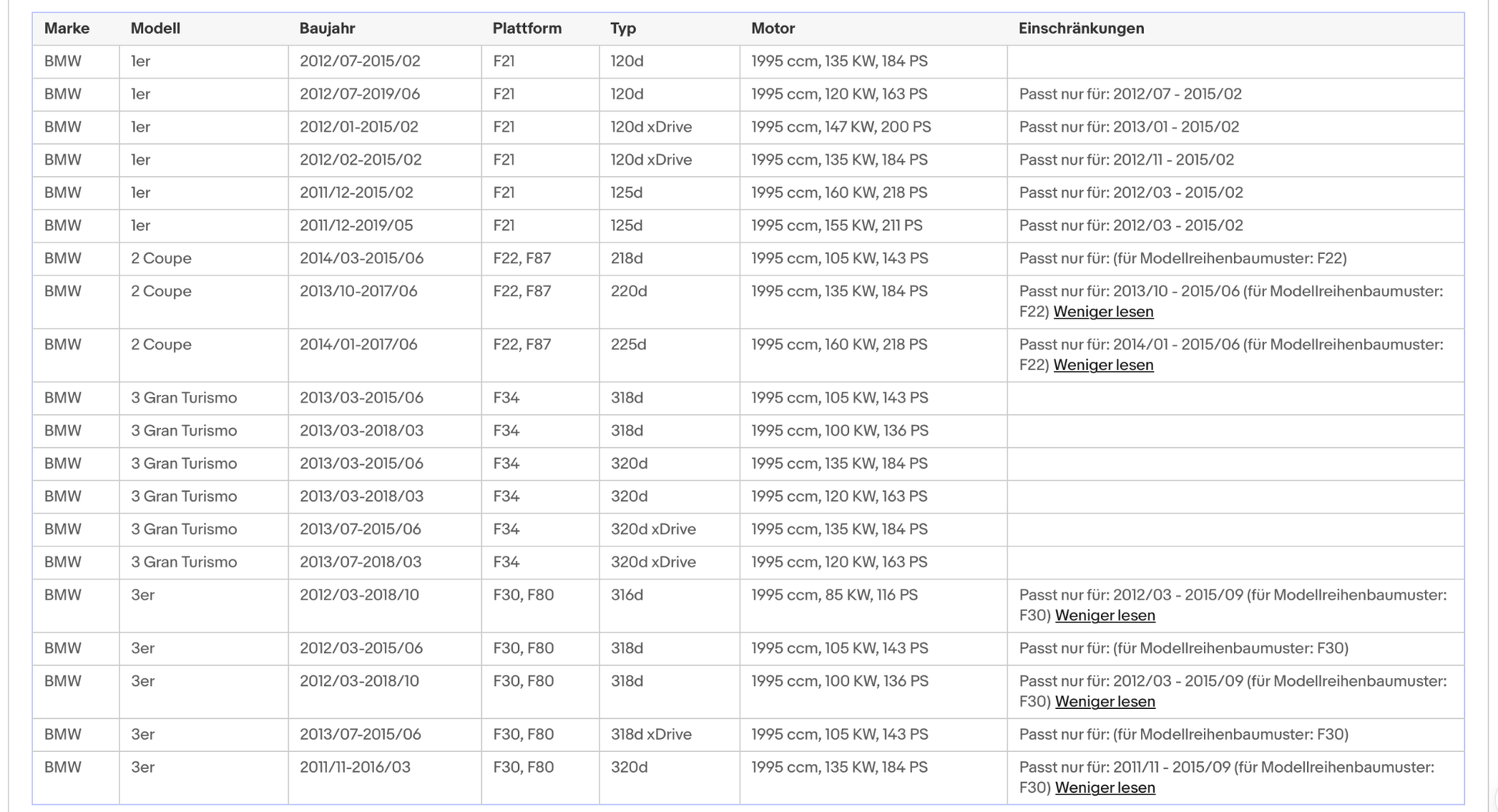The height and width of the screenshot is (812, 1498).
Task: Collapse the 316d restriction text with Weniger lesen
Action: pyautogui.click(x=1105, y=615)
